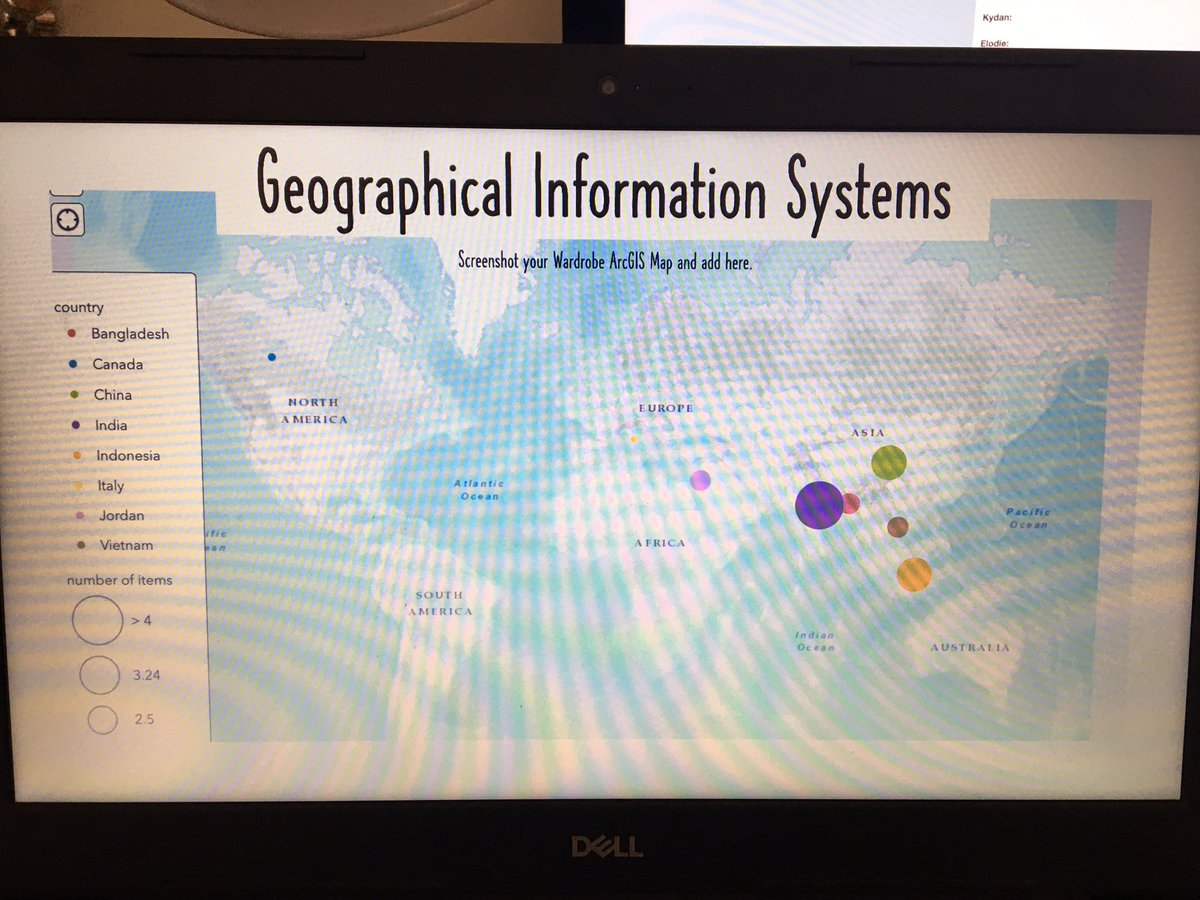Click the 'India' legend label
Screen dimensions: 1200x900
[x=111, y=425]
